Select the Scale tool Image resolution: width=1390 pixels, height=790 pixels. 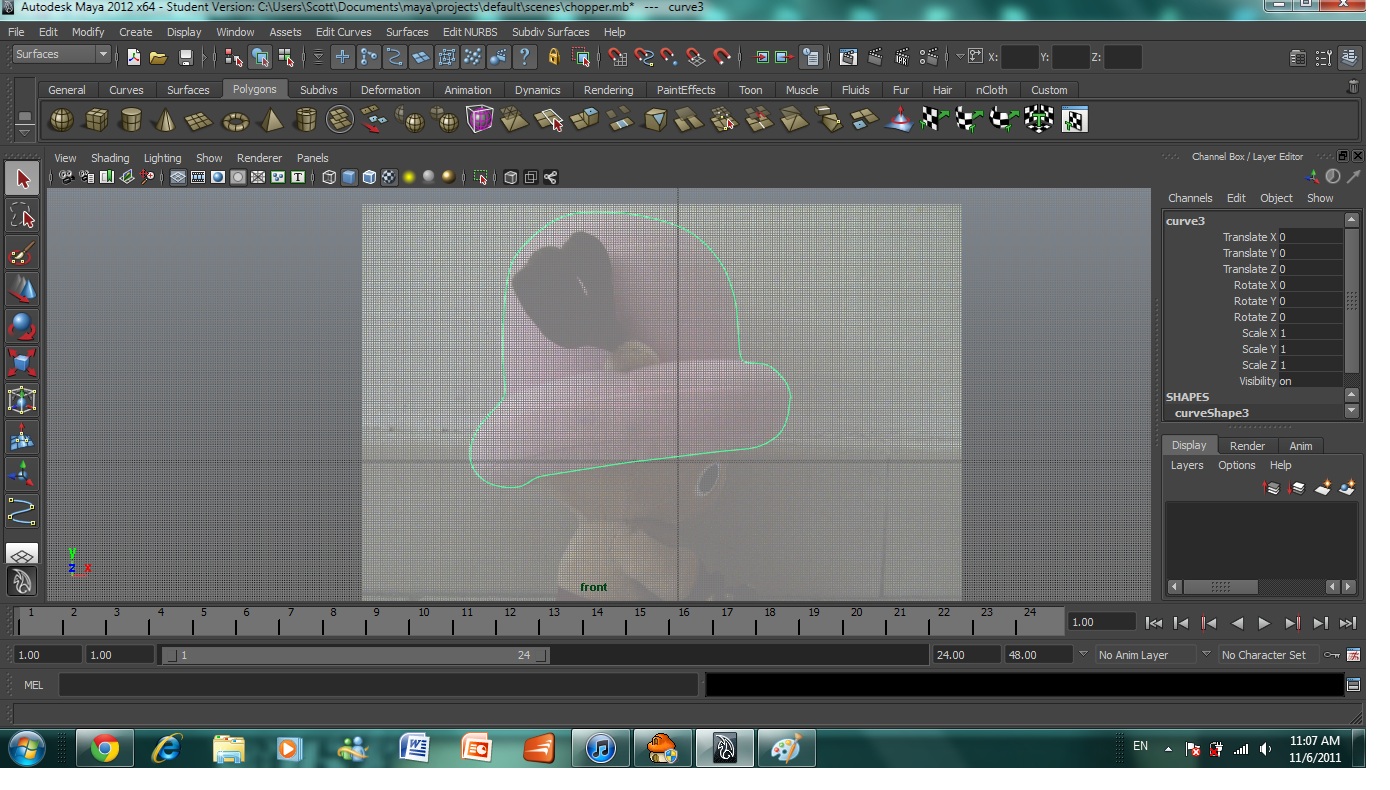tap(25, 361)
